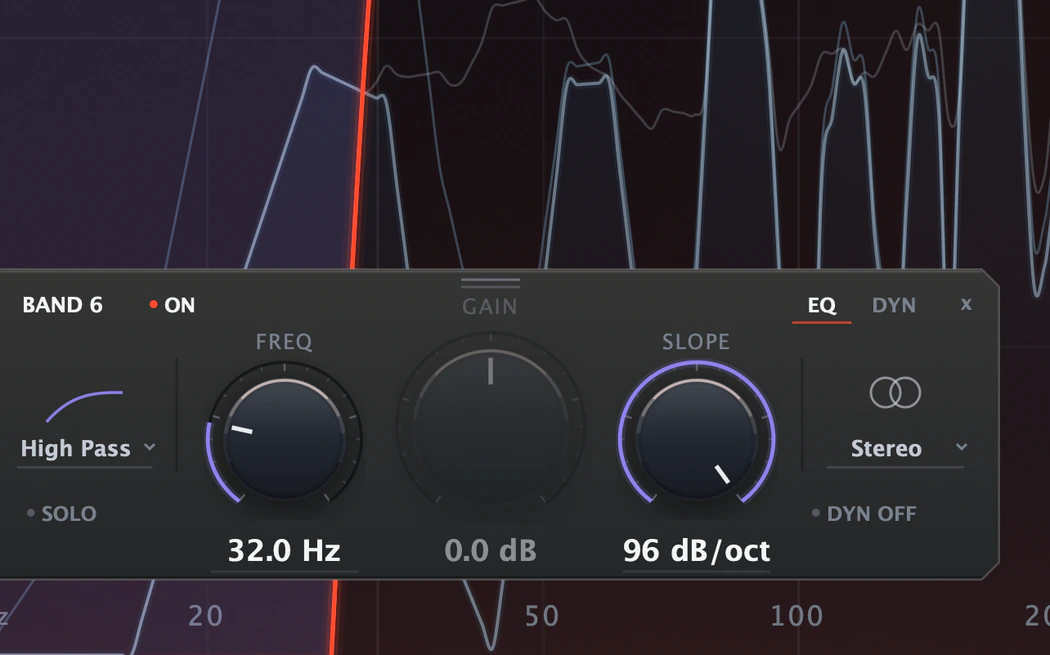The width and height of the screenshot is (1050, 655).
Task: Click the stereo linked-circles icon
Action: (895, 392)
